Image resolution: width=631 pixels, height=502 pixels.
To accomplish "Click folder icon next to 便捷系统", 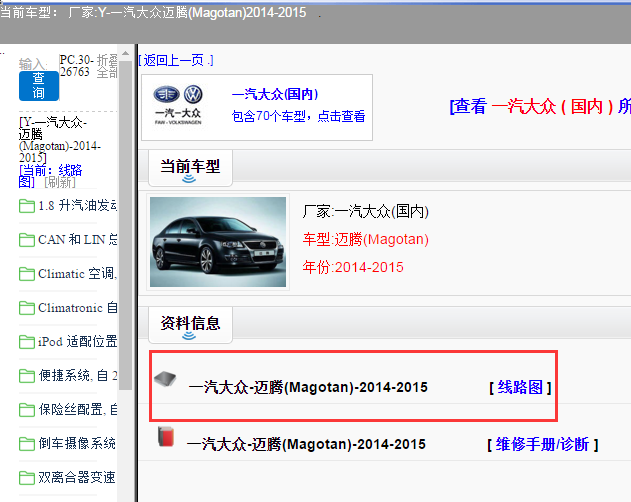I will pyautogui.click(x=27, y=376).
